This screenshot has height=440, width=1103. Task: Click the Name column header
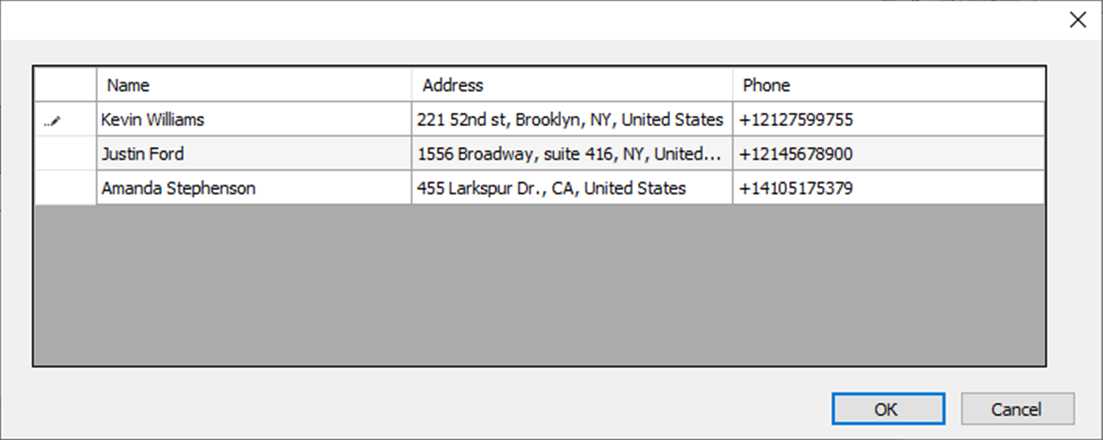(254, 85)
